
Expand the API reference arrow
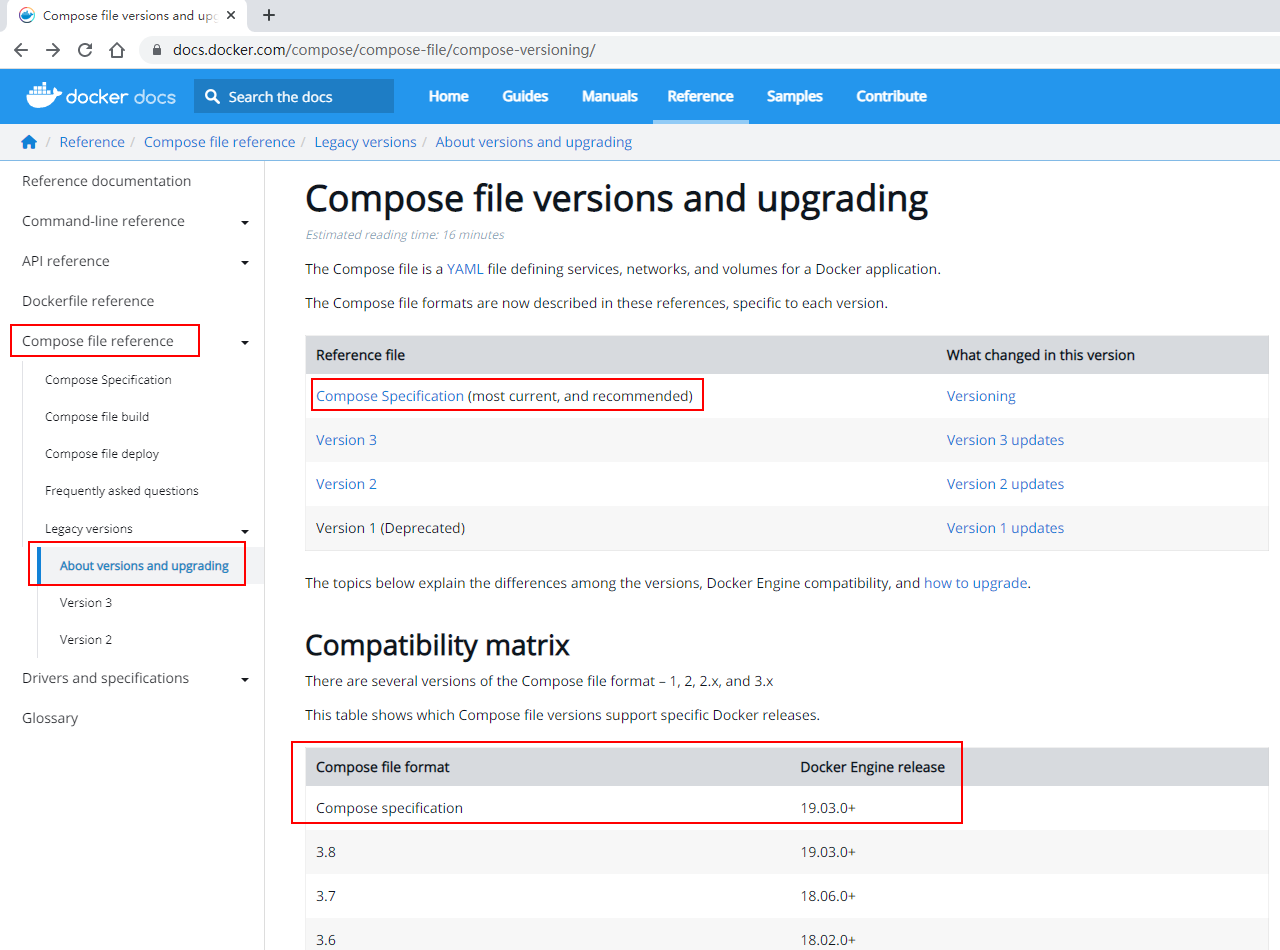245,263
